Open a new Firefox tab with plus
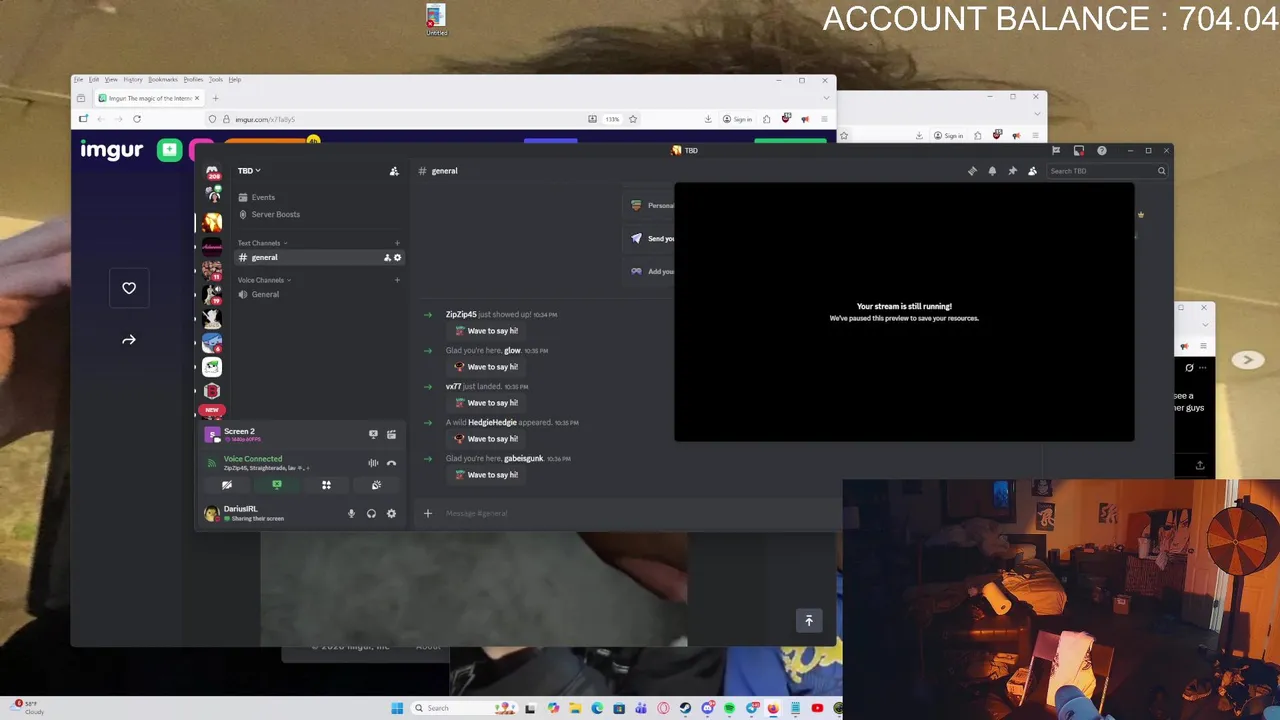The height and width of the screenshot is (720, 1280). [215, 98]
